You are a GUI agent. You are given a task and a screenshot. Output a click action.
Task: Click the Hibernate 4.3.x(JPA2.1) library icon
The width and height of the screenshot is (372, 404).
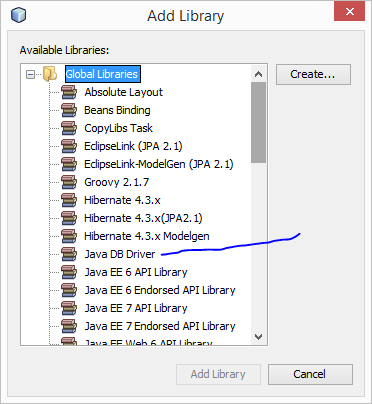(x=69, y=218)
